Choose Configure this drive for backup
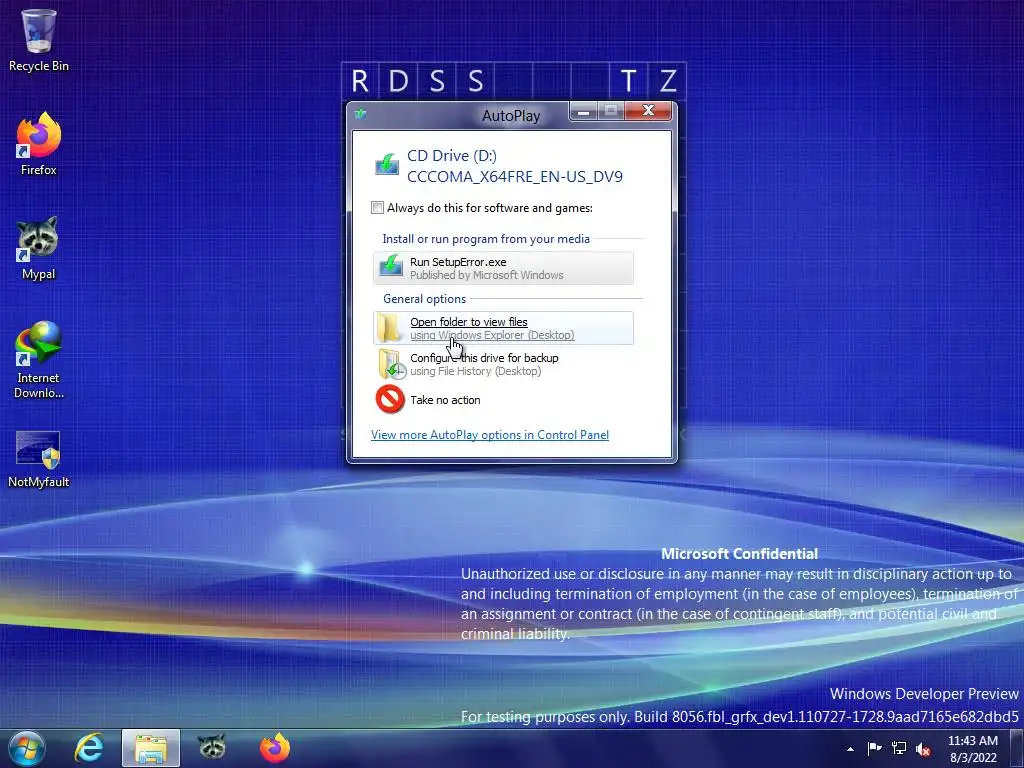This screenshot has height=768, width=1024. pyautogui.click(x=504, y=364)
